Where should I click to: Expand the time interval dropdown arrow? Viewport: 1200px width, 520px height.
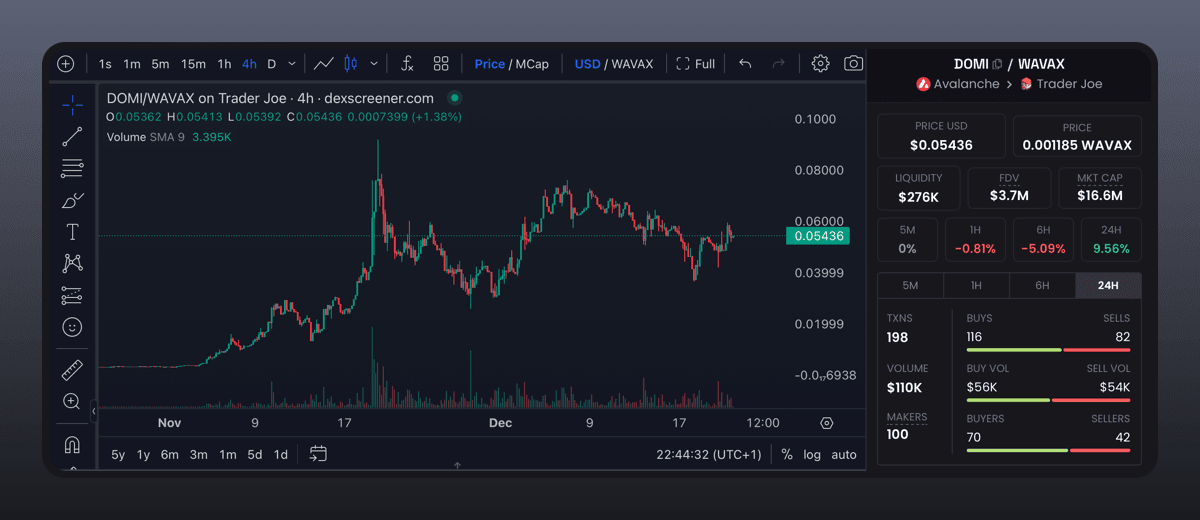(x=292, y=64)
